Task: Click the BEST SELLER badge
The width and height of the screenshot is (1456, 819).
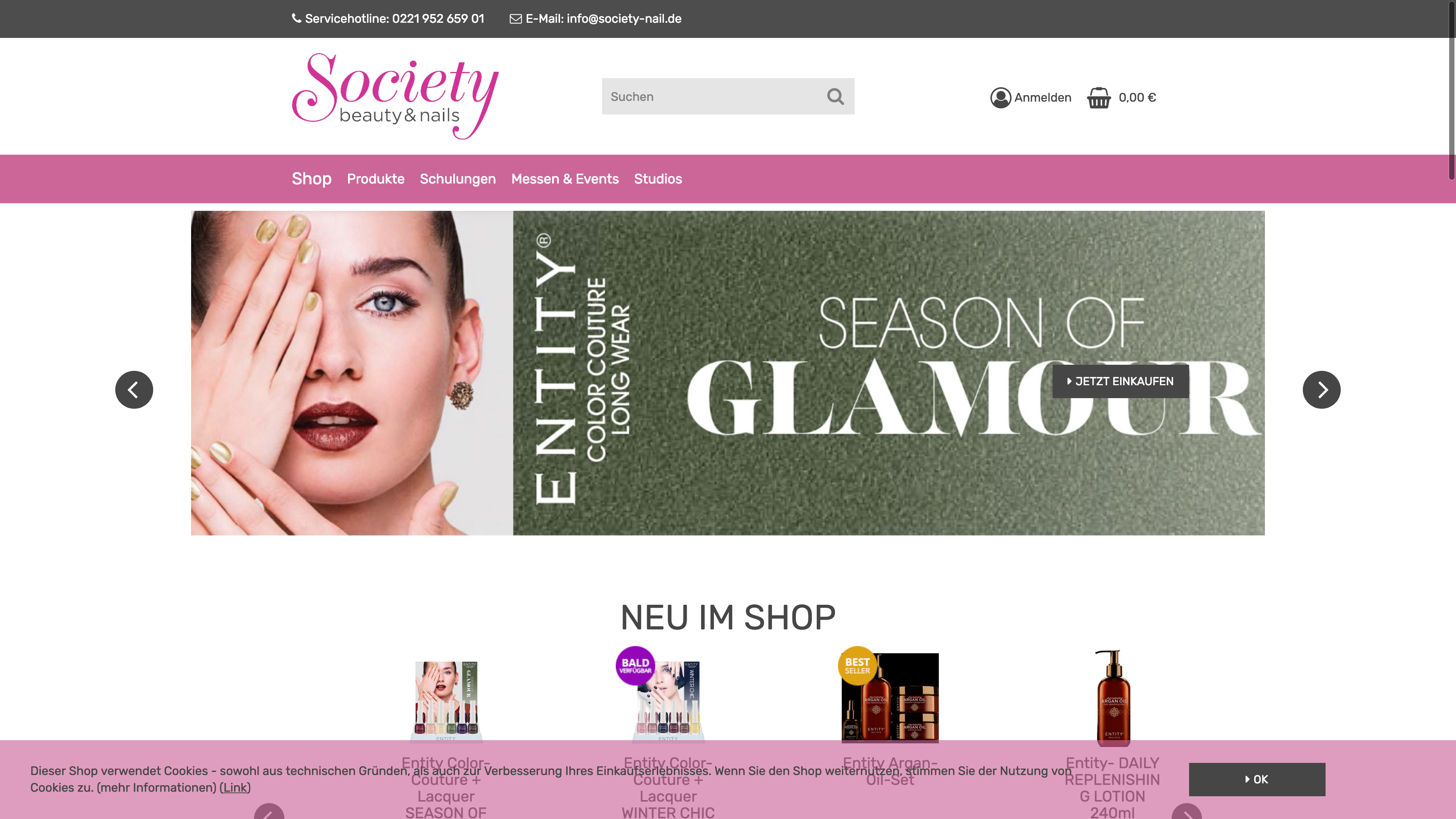Action: pos(857,666)
